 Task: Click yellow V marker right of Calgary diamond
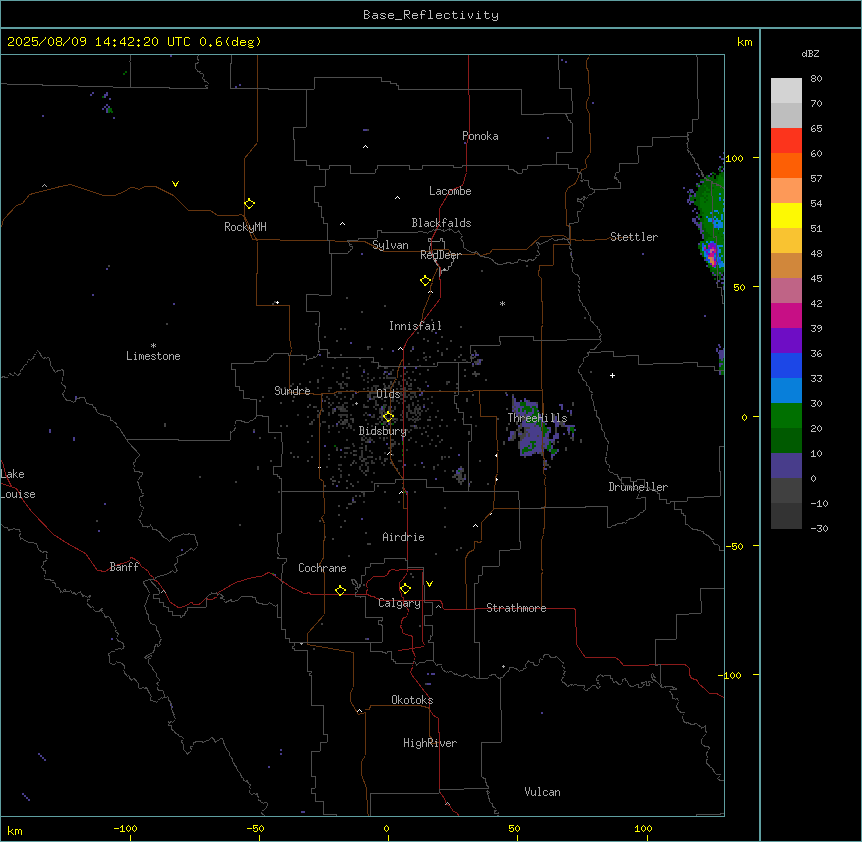point(429,584)
